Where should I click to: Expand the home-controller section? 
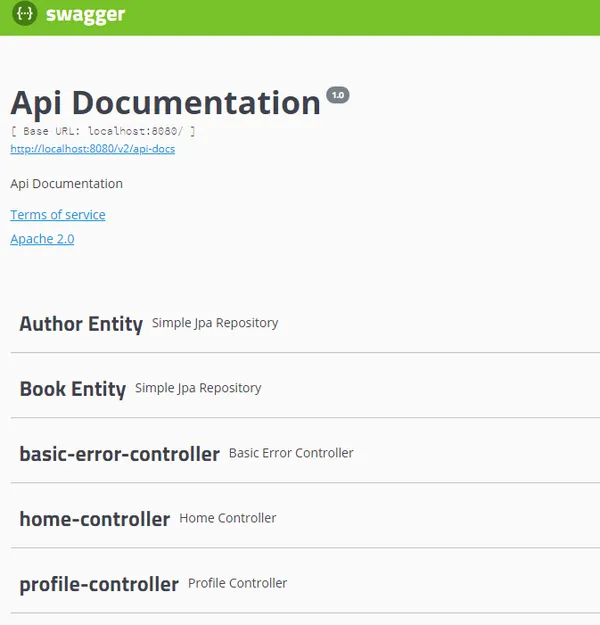94,519
